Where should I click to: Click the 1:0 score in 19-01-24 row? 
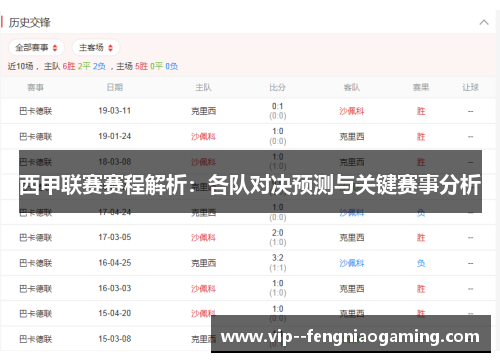pos(278,131)
